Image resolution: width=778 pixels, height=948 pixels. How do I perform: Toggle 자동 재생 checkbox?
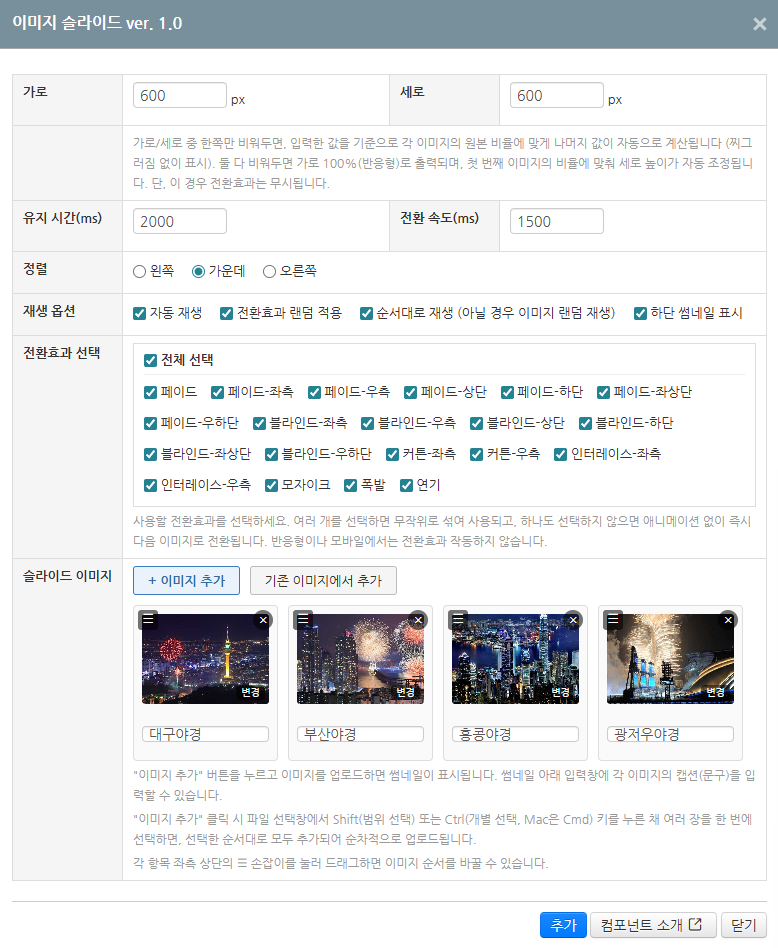(x=140, y=313)
